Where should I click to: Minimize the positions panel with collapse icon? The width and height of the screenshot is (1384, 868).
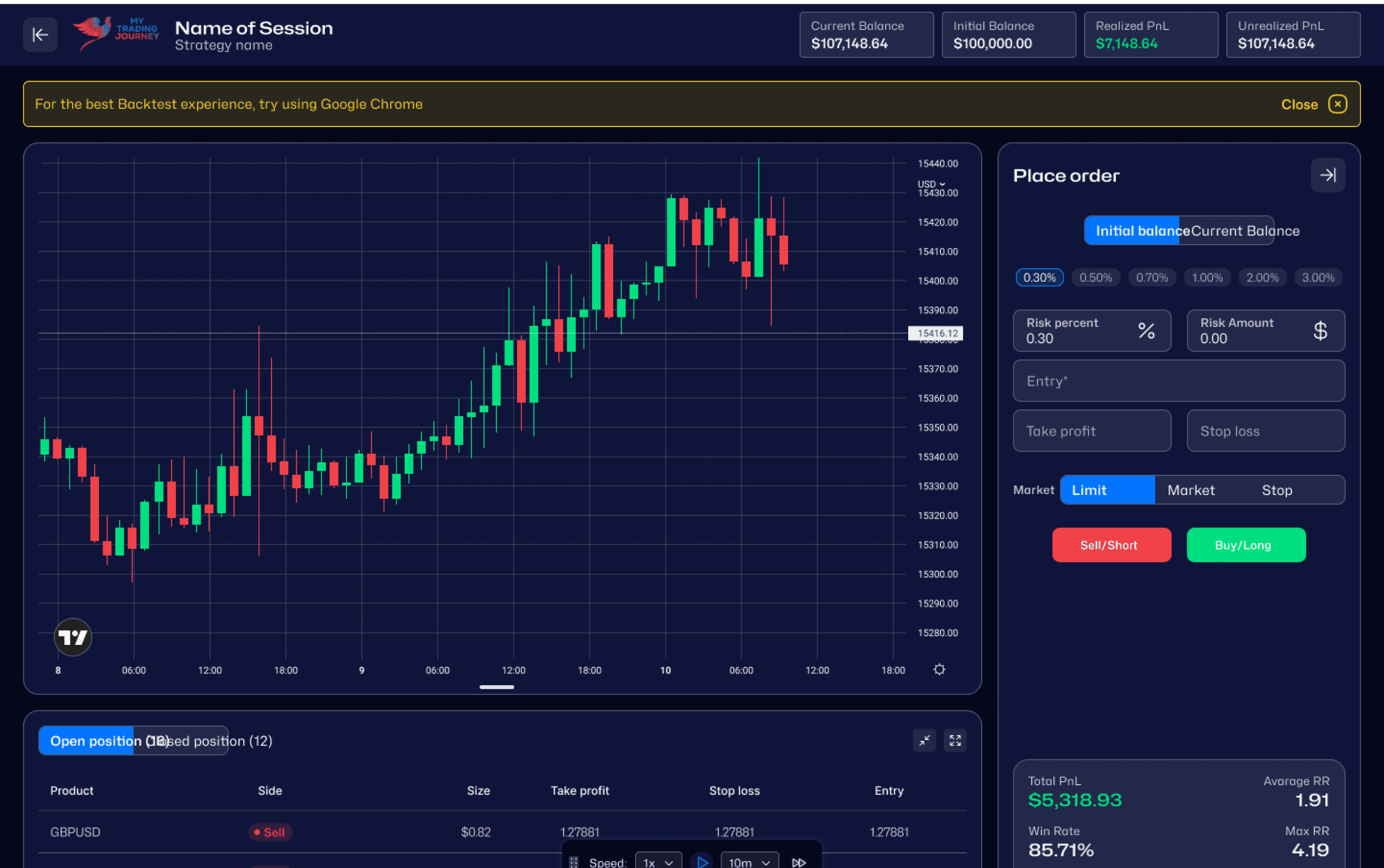[x=925, y=741]
